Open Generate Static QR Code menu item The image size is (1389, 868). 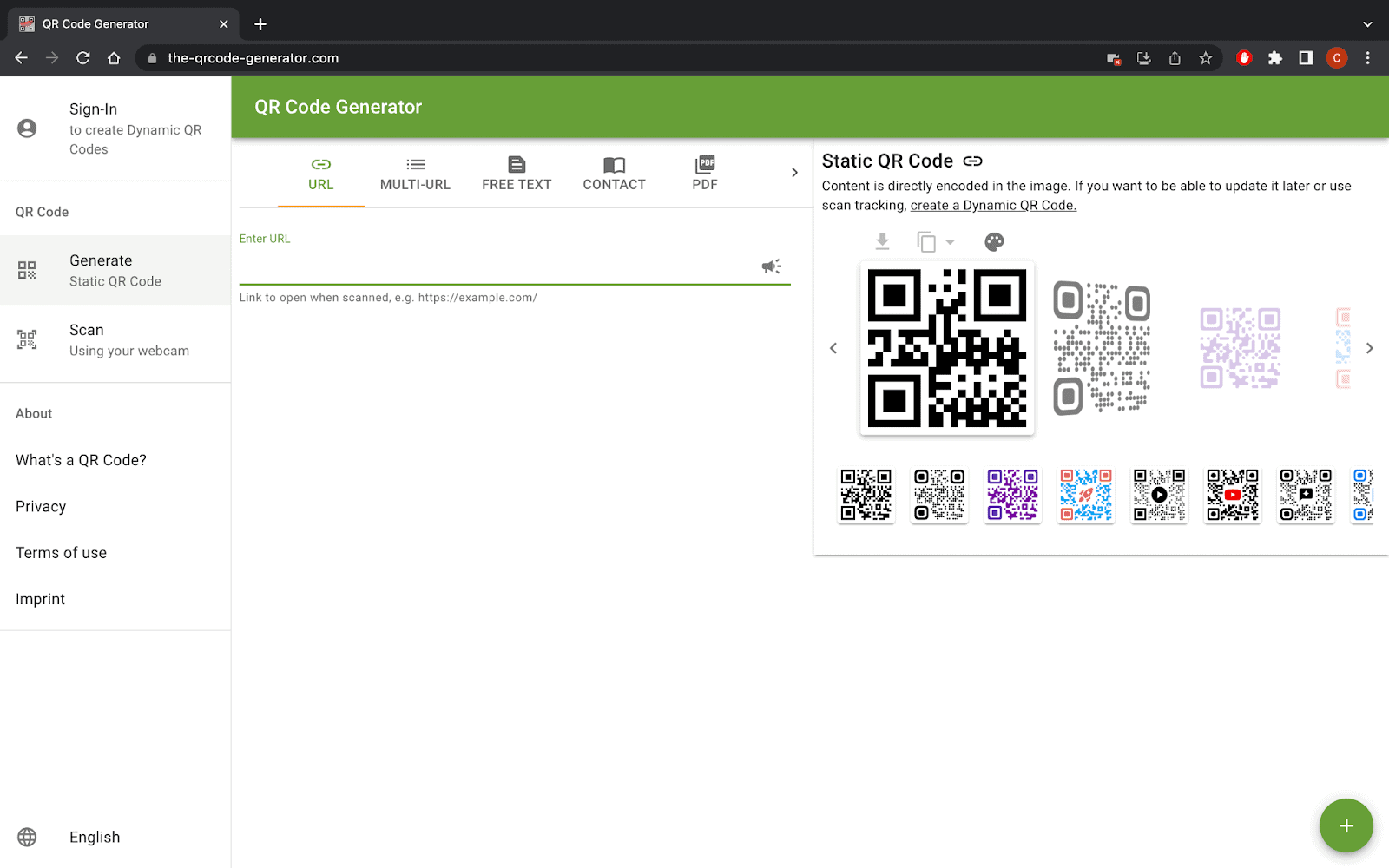click(115, 270)
